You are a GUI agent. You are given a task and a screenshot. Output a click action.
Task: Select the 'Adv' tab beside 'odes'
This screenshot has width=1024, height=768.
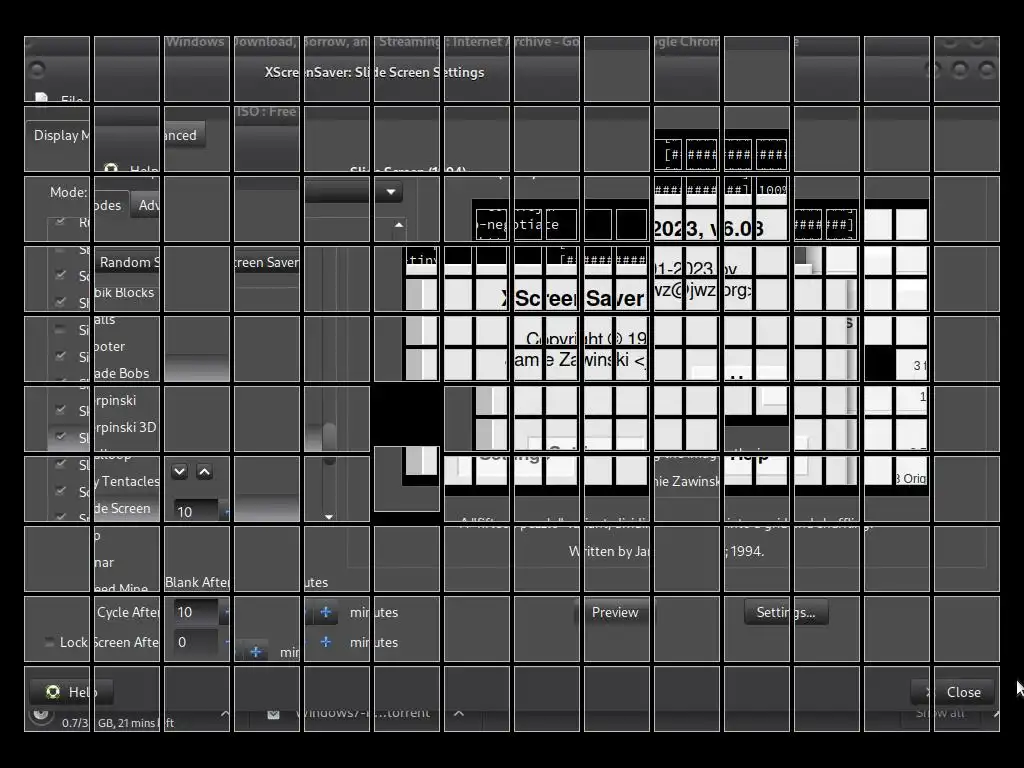(146, 205)
